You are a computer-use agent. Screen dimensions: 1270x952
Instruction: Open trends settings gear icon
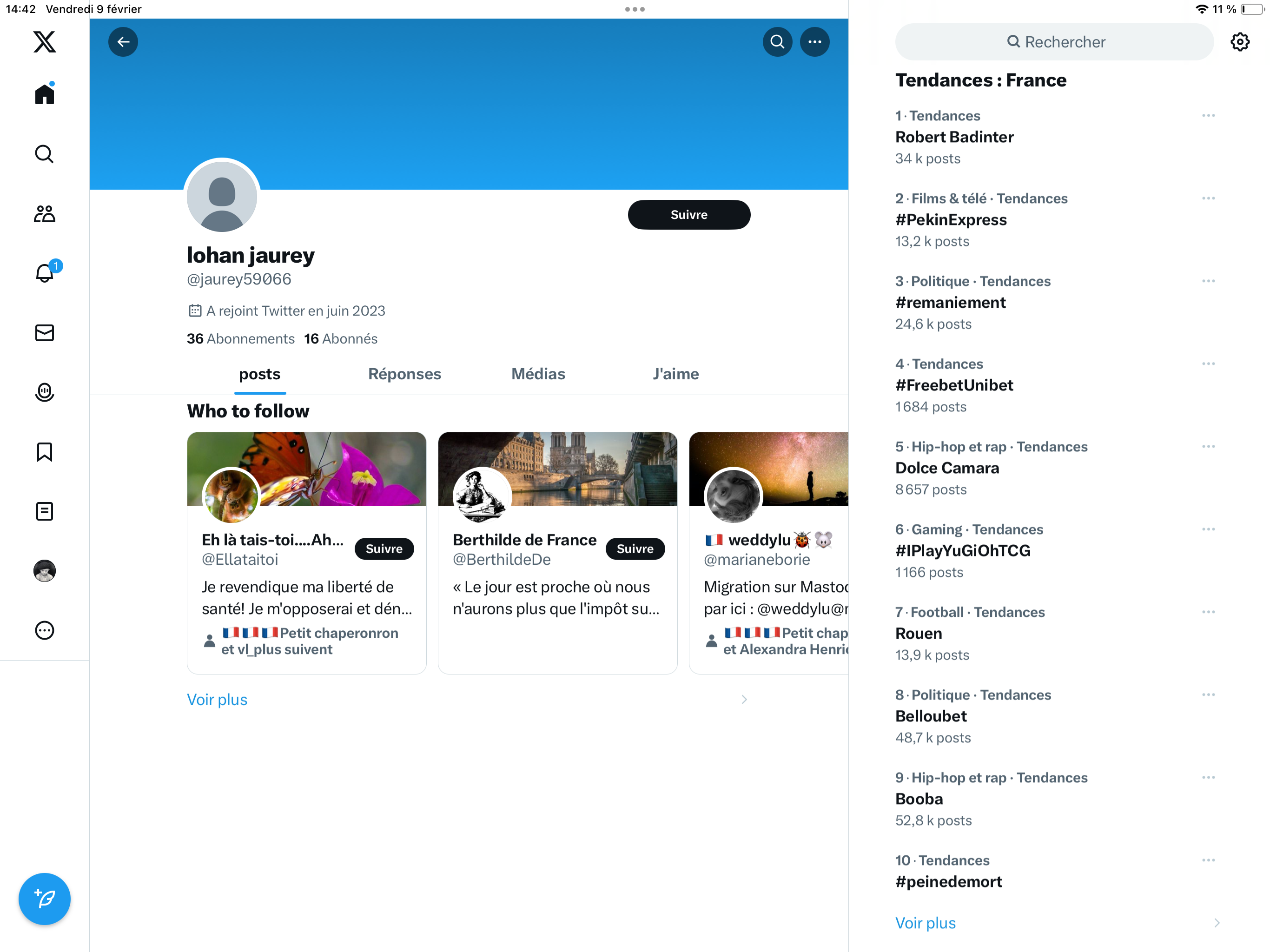point(1240,42)
